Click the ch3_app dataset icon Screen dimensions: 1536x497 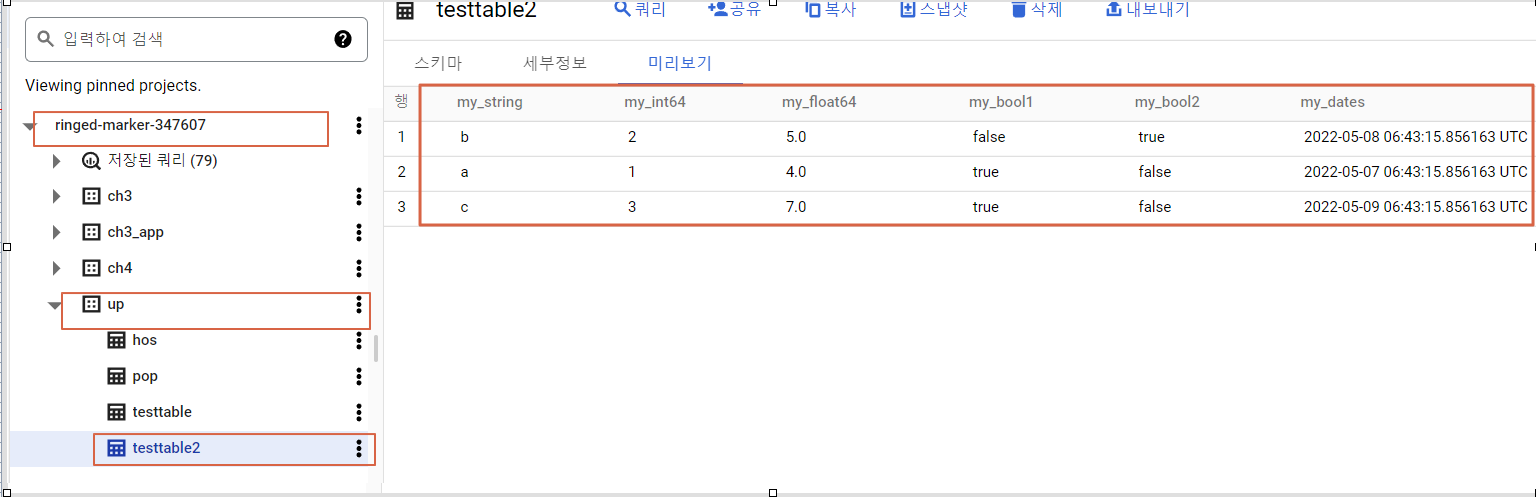coord(91,232)
